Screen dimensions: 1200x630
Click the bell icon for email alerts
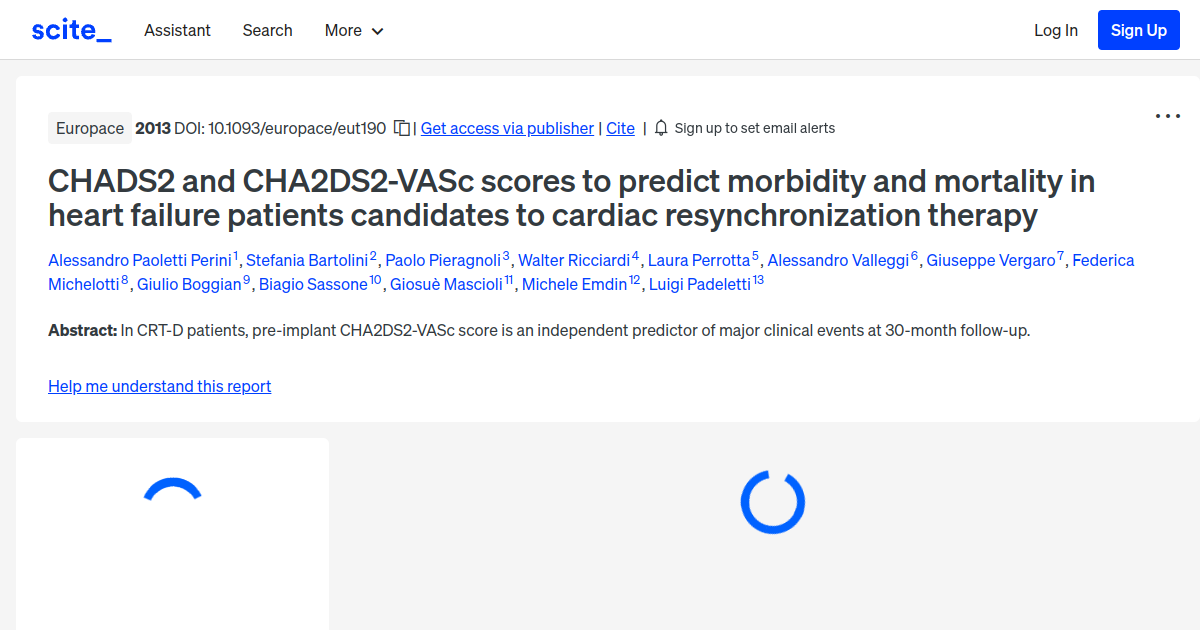(x=660, y=128)
